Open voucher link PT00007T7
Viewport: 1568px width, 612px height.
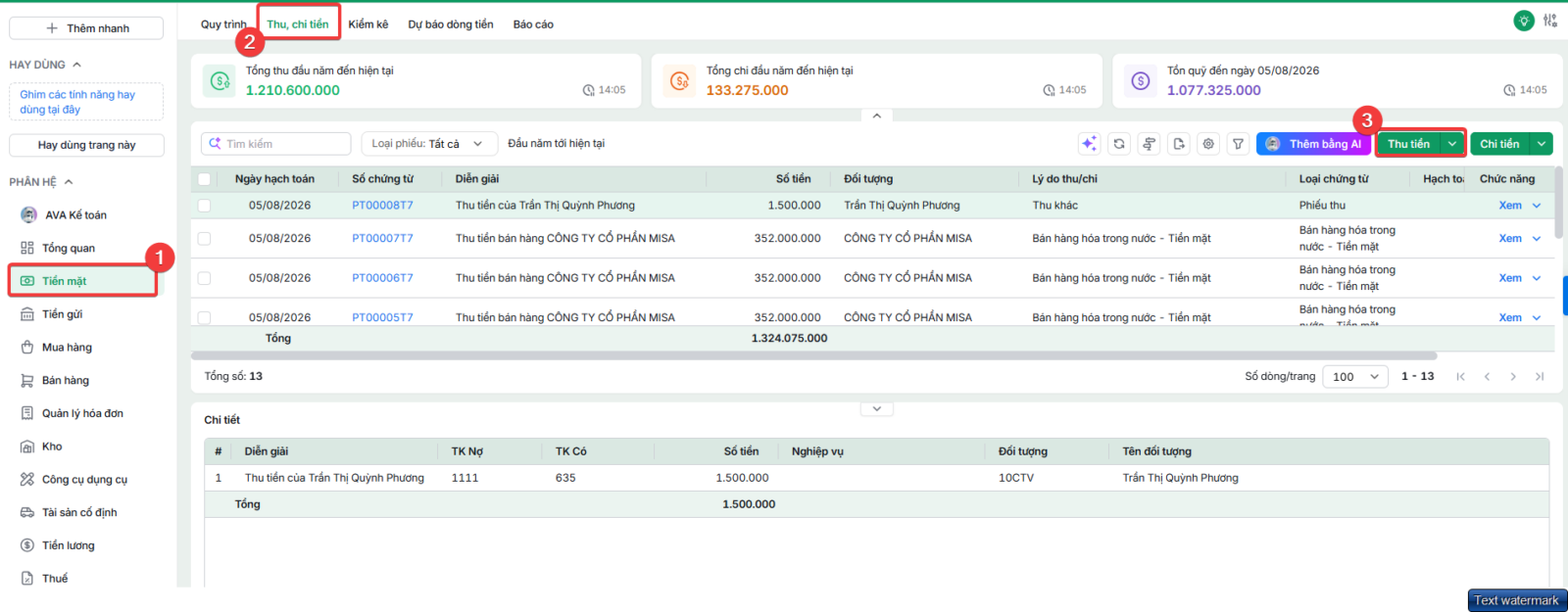(382, 239)
